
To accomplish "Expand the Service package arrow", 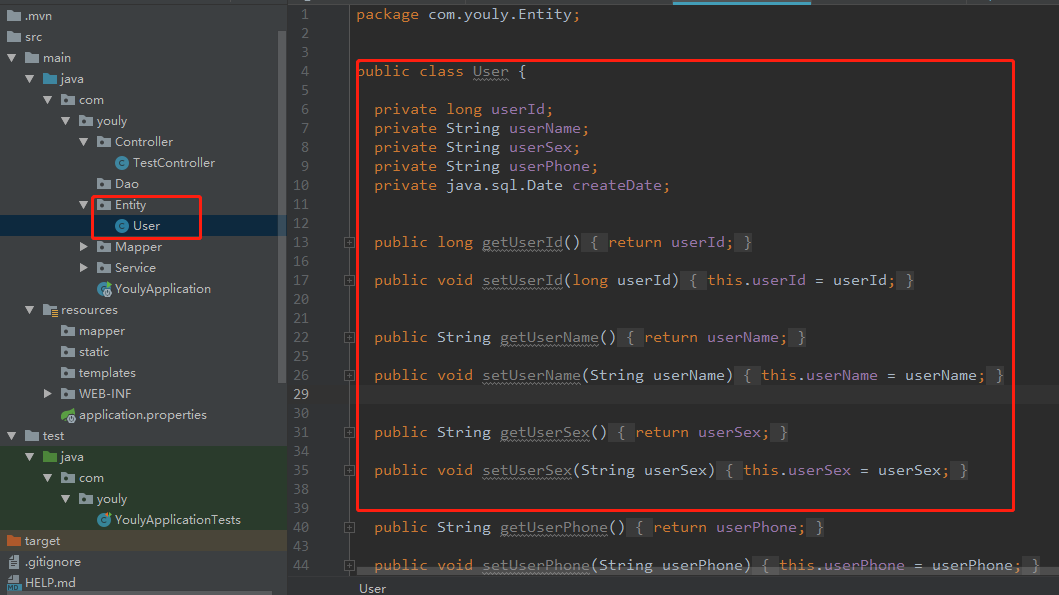I will [84, 268].
